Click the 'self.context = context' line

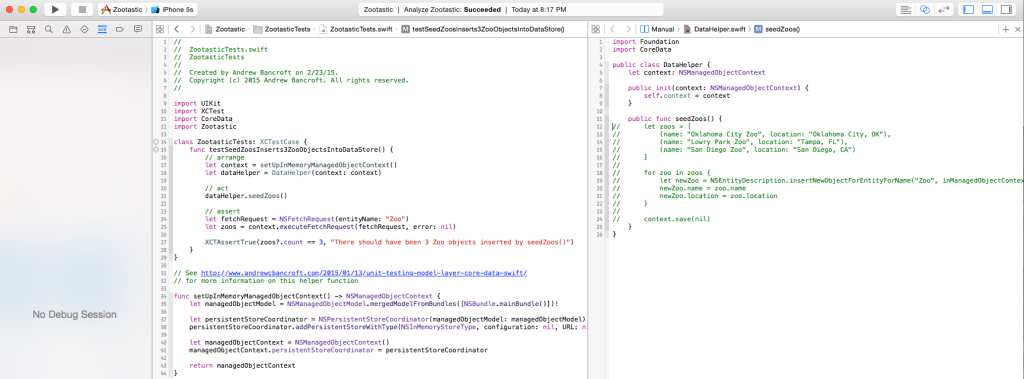click(686, 95)
